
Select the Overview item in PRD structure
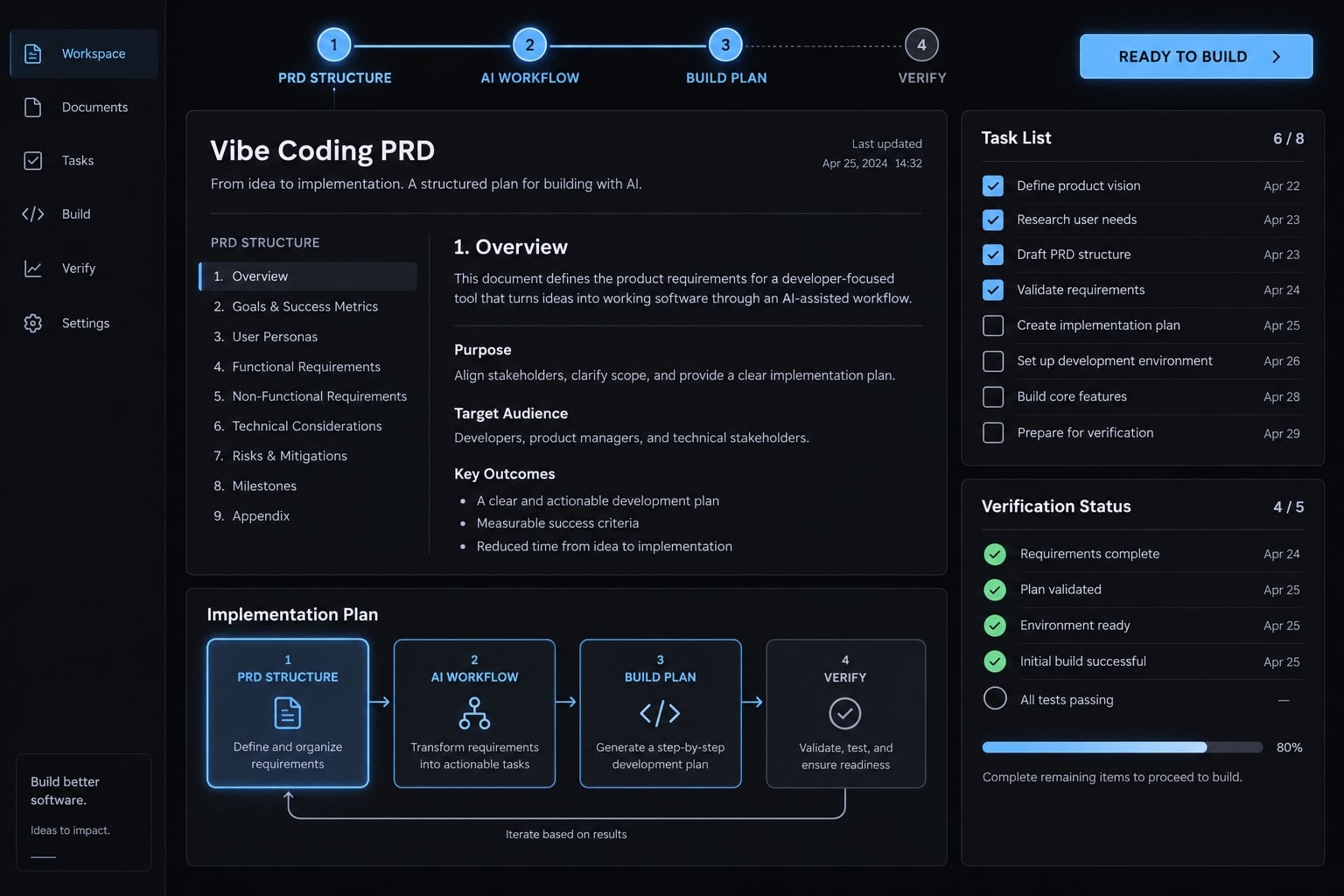pyautogui.click(x=308, y=276)
